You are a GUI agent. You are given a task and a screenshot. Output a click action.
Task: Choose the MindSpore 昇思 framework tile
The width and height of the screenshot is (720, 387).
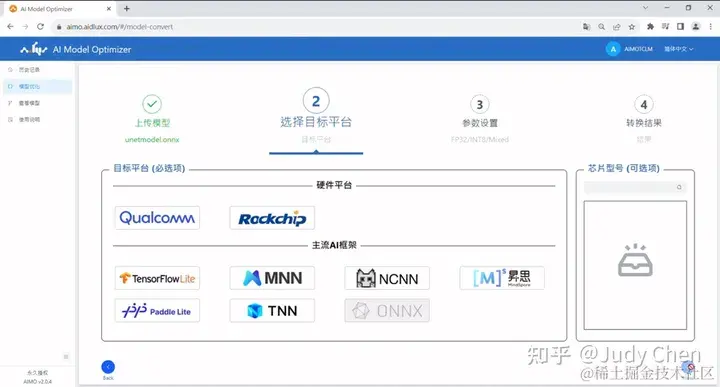(502, 278)
